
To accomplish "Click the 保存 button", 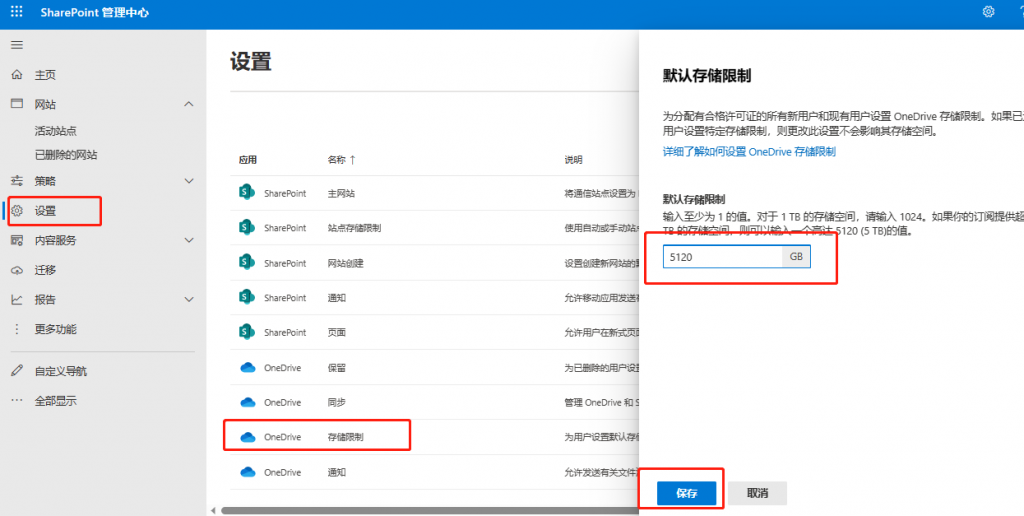I will coord(686,493).
